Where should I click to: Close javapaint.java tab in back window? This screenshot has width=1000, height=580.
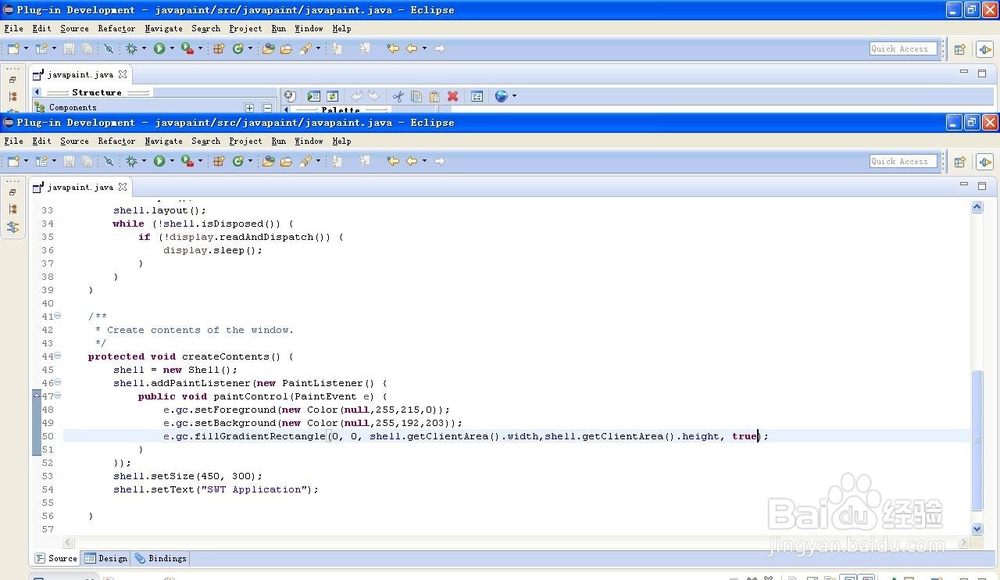tap(122, 74)
